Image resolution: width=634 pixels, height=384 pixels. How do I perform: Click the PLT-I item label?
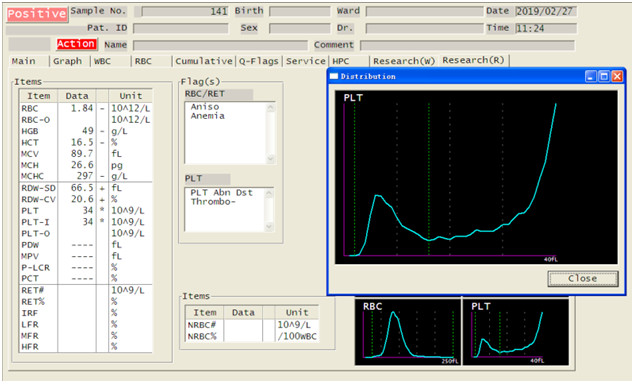pos(35,222)
